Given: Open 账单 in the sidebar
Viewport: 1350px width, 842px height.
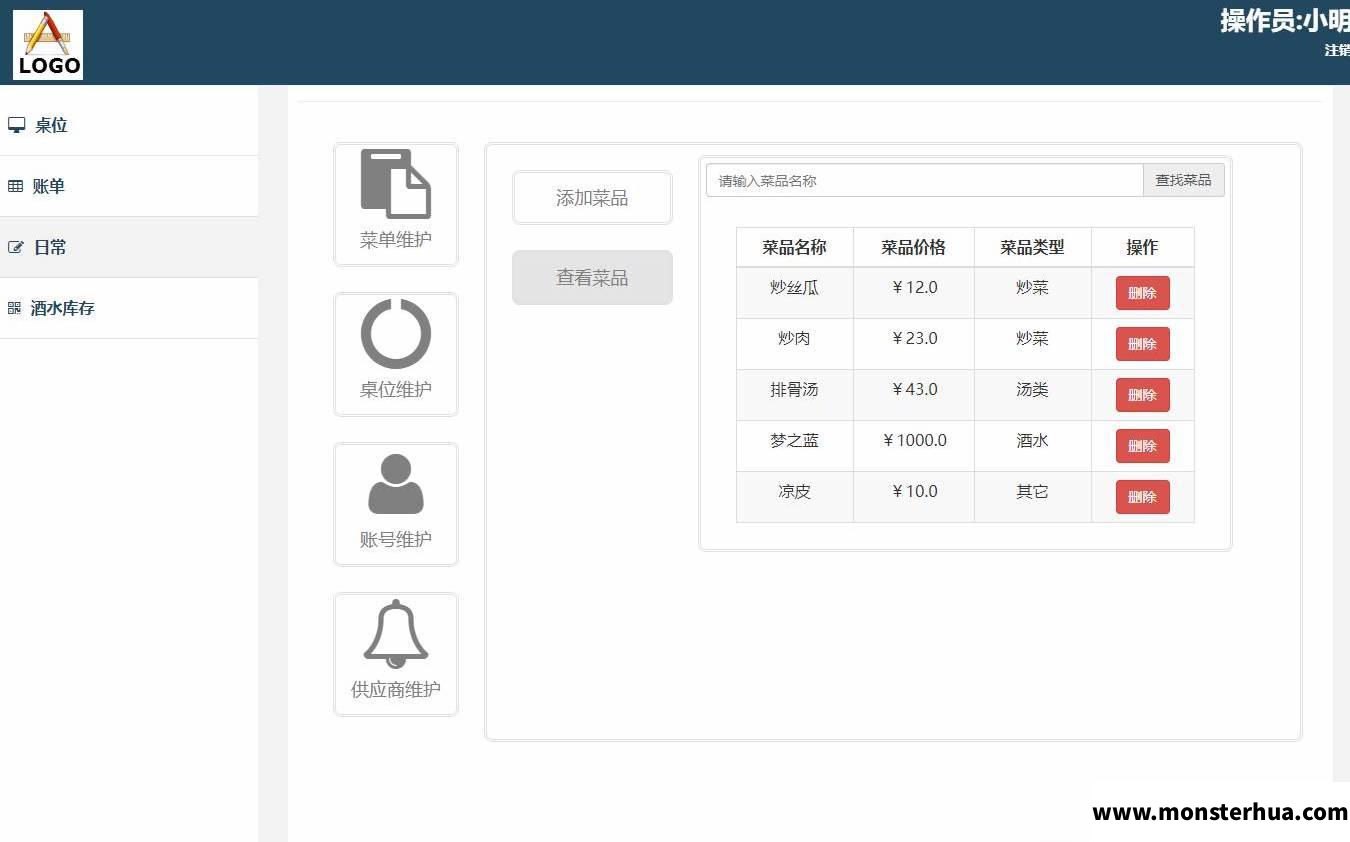Looking at the screenshot, I should coord(129,186).
